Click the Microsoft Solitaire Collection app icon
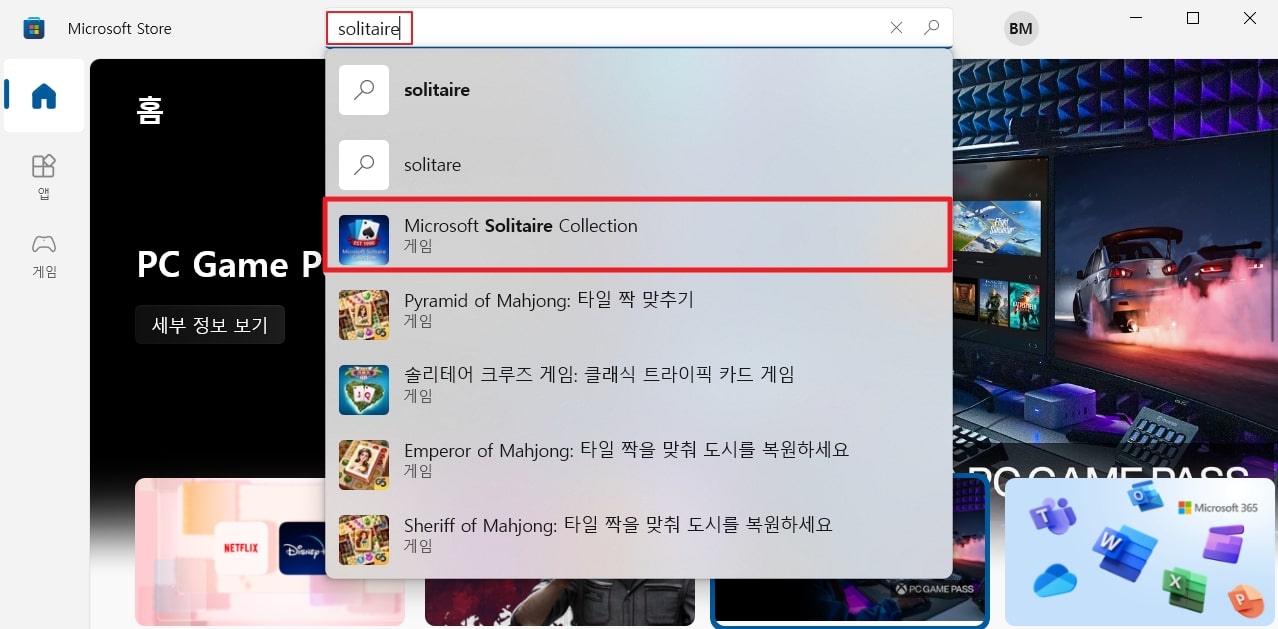1278x629 pixels. [x=364, y=240]
